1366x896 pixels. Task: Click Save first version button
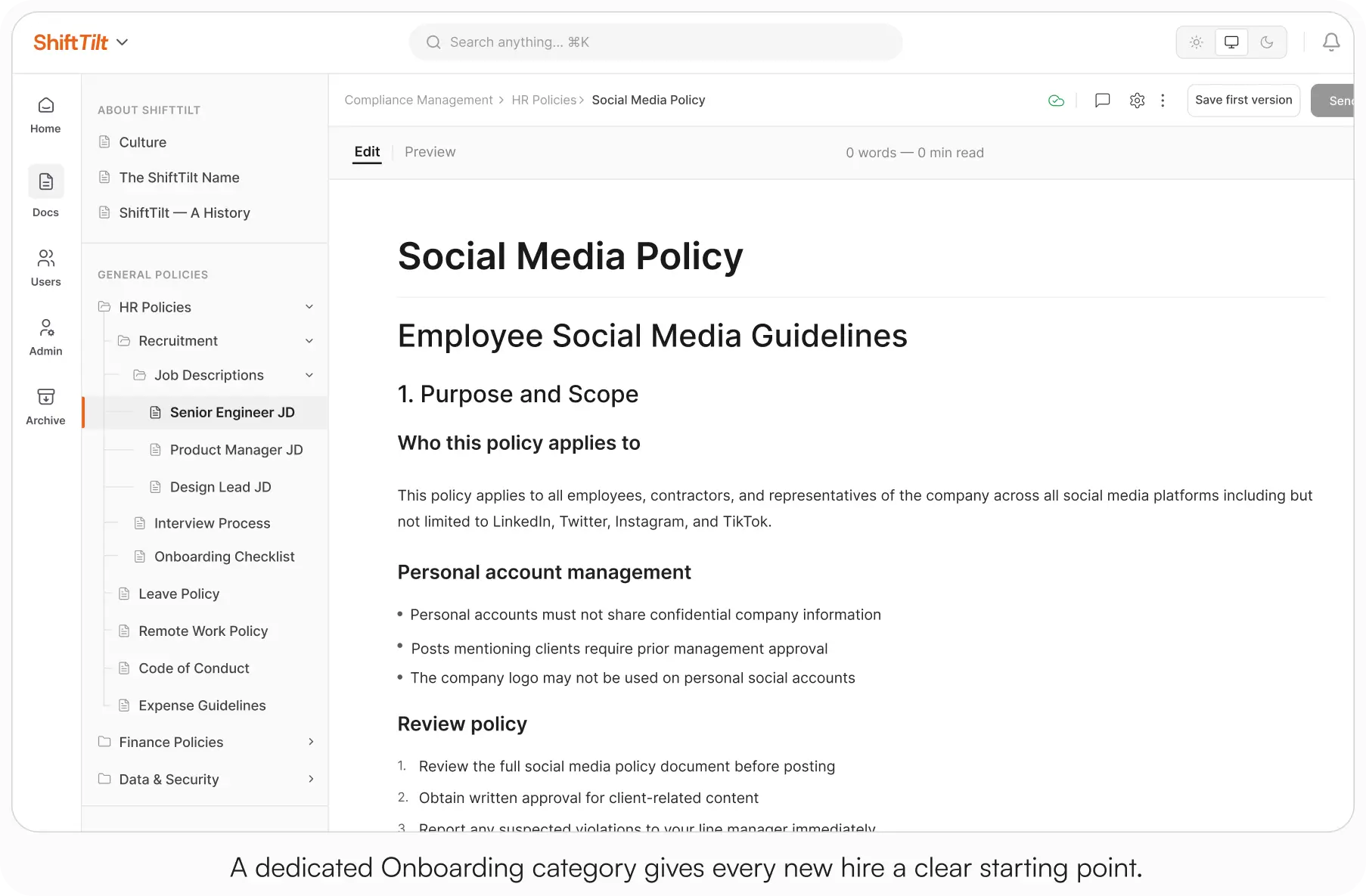(x=1243, y=100)
